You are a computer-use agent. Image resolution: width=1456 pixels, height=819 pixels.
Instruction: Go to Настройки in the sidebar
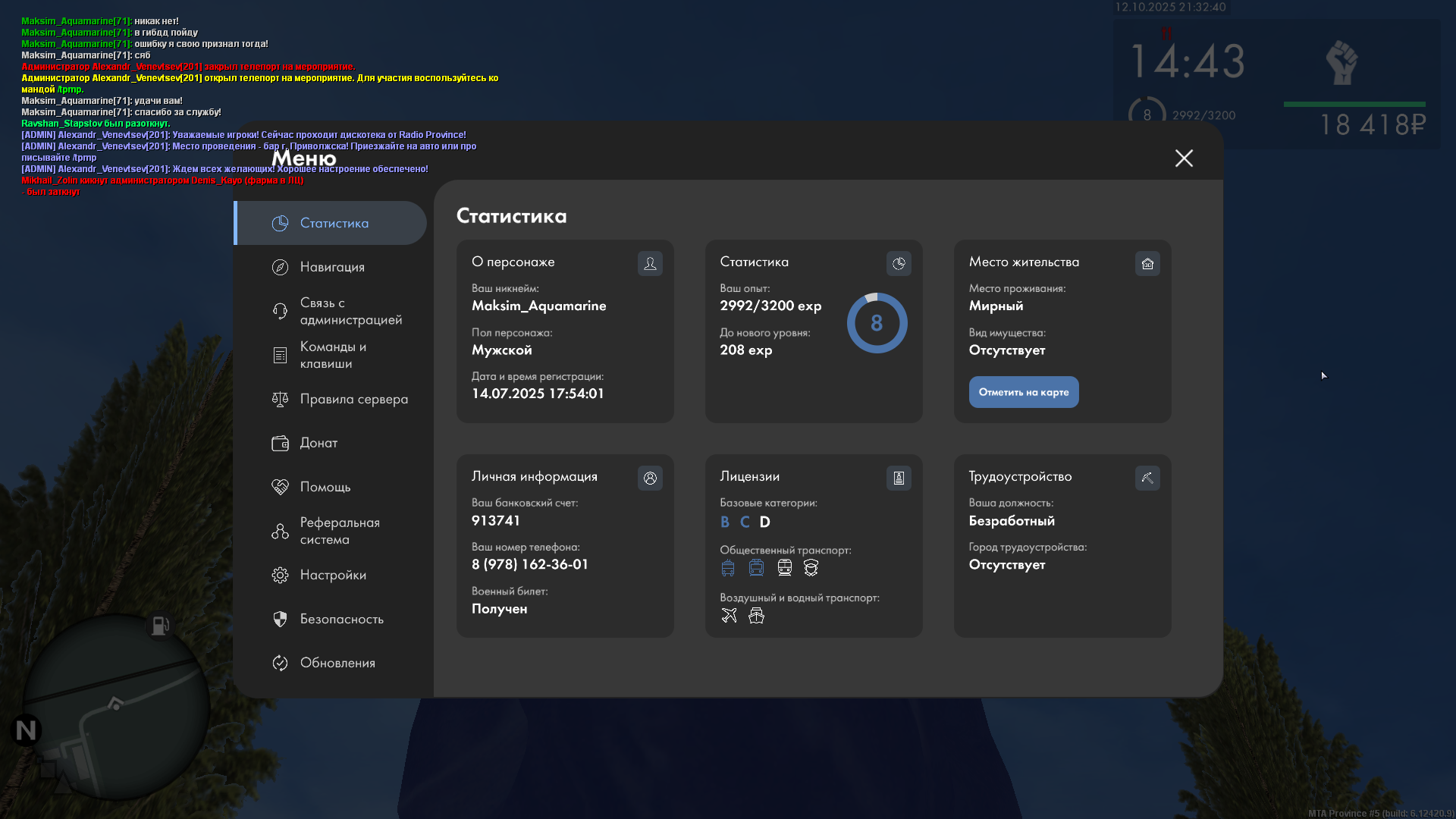pyautogui.click(x=332, y=575)
